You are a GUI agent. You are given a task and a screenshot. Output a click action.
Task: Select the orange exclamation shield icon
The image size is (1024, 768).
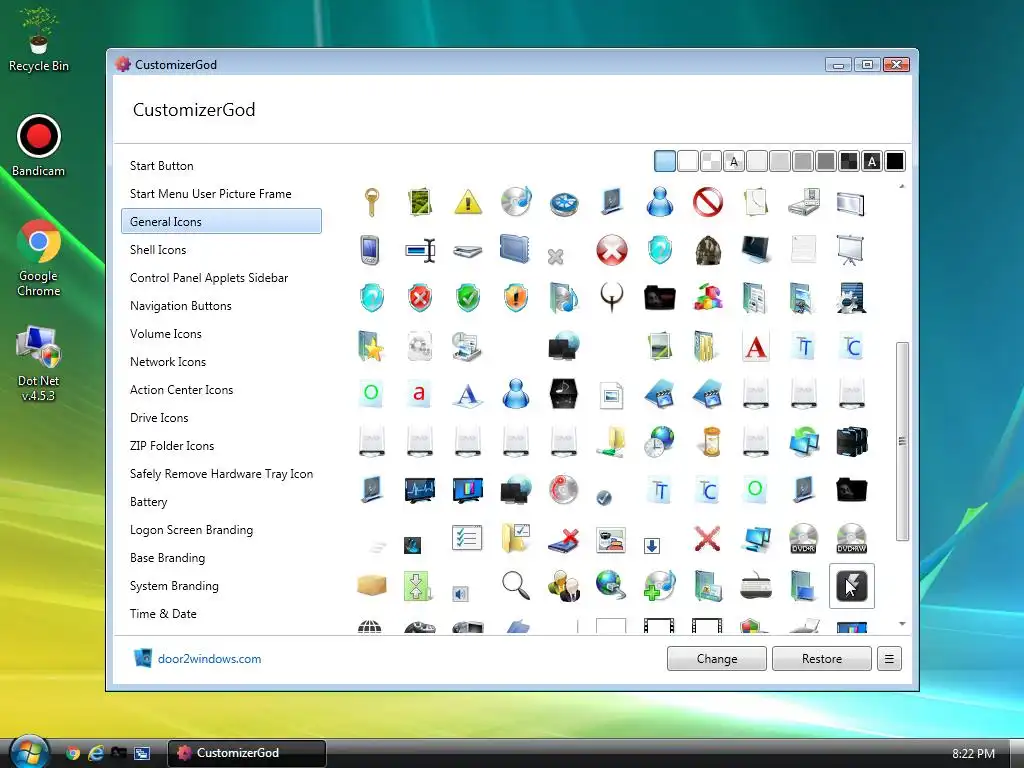515,298
